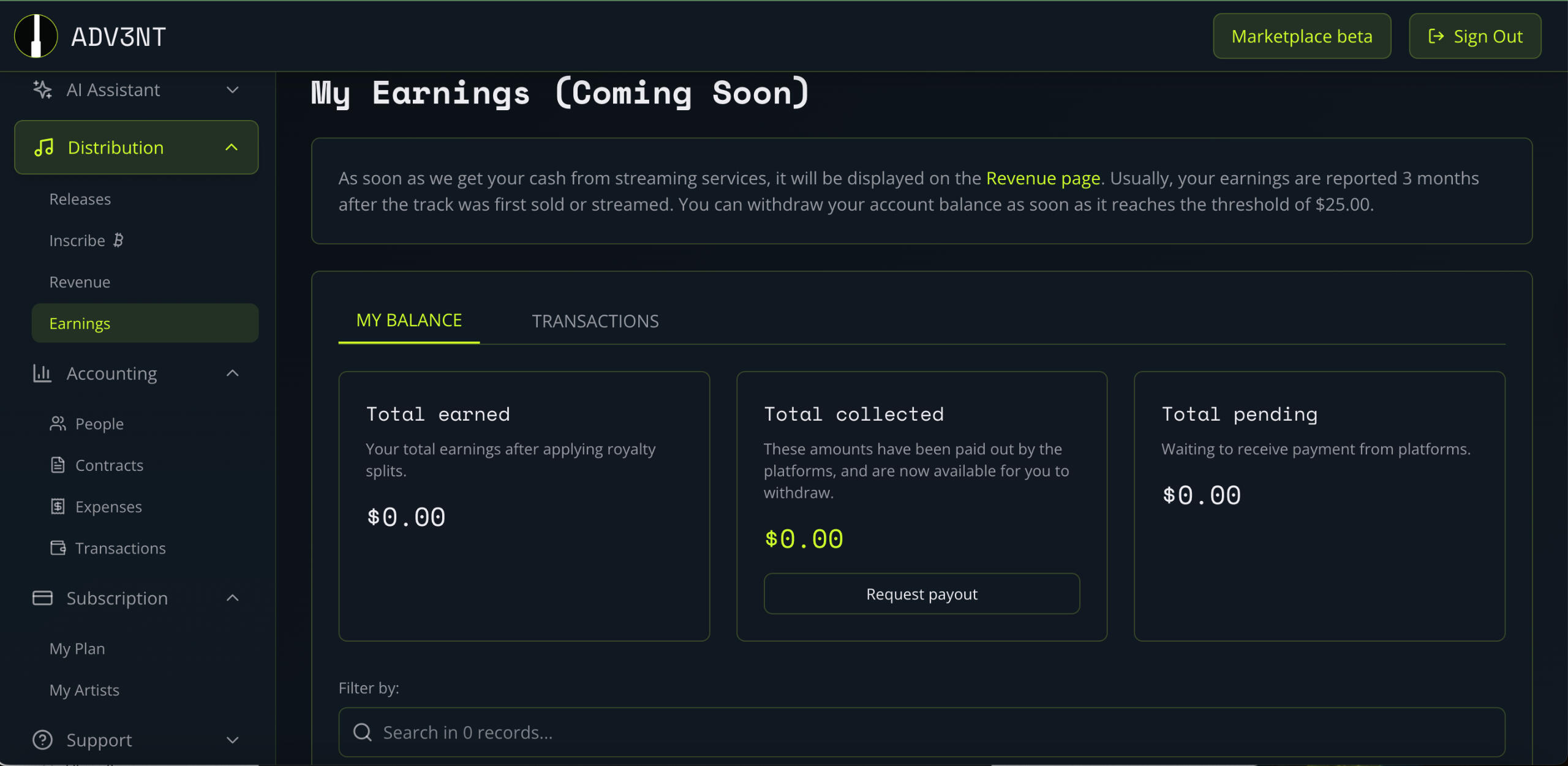
Task: Open Marketplace beta
Action: click(1302, 36)
